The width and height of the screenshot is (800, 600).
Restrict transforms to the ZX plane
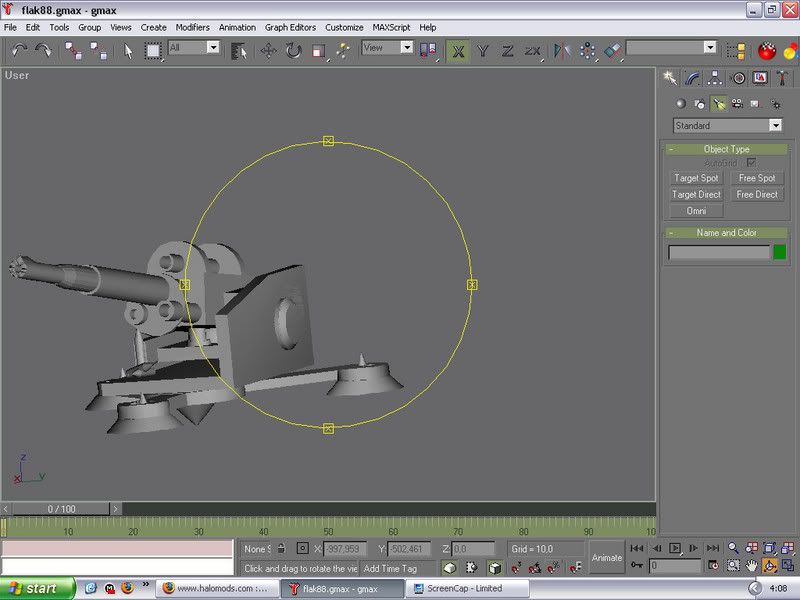tap(532, 51)
